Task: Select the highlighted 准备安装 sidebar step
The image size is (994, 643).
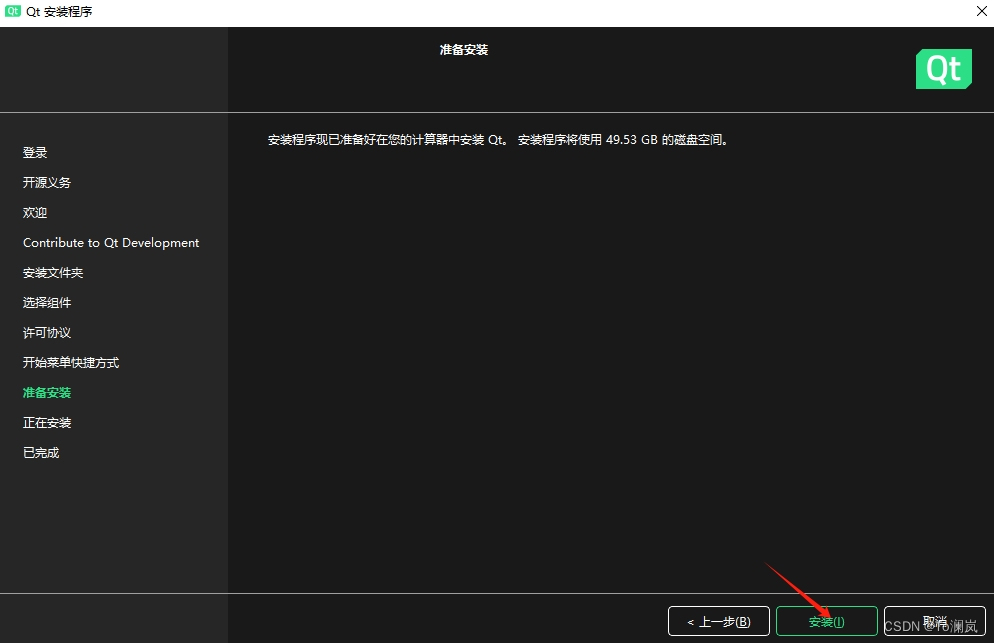Action: click(x=47, y=393)
